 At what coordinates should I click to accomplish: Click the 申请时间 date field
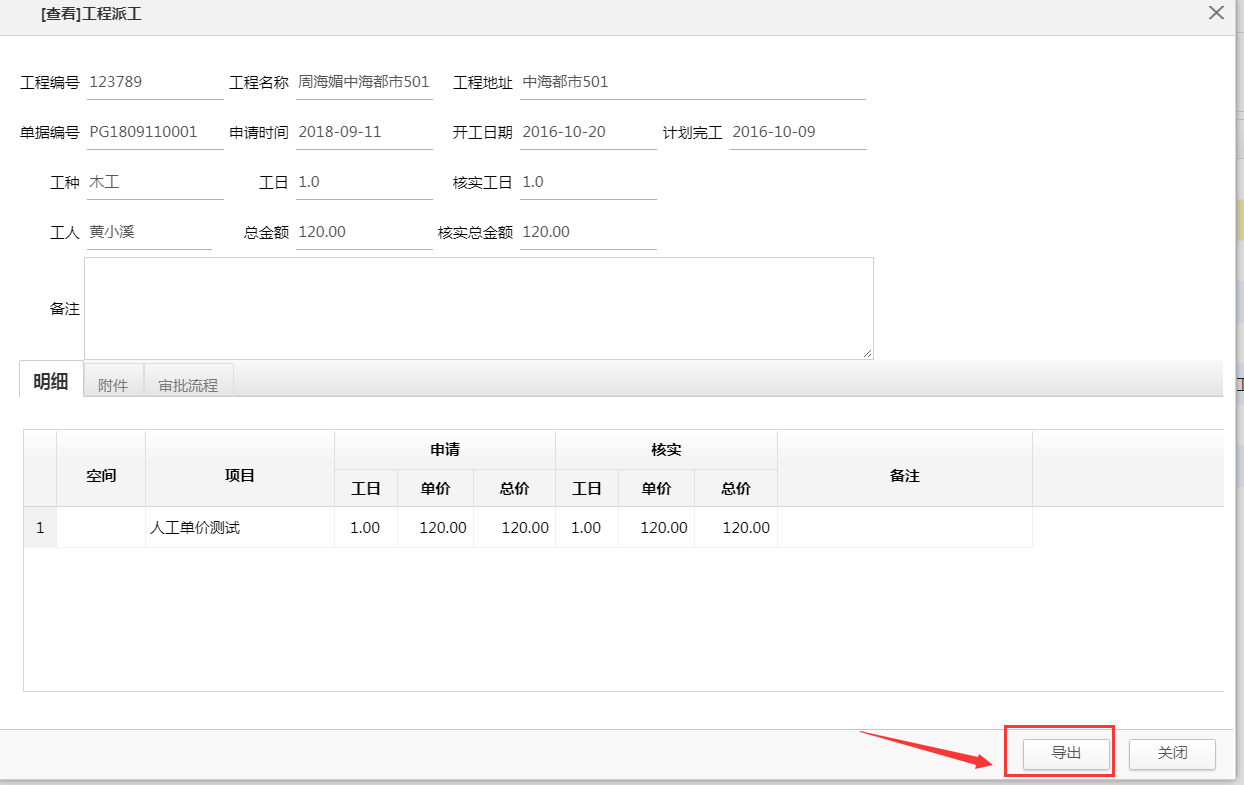(x=364, y=132)
